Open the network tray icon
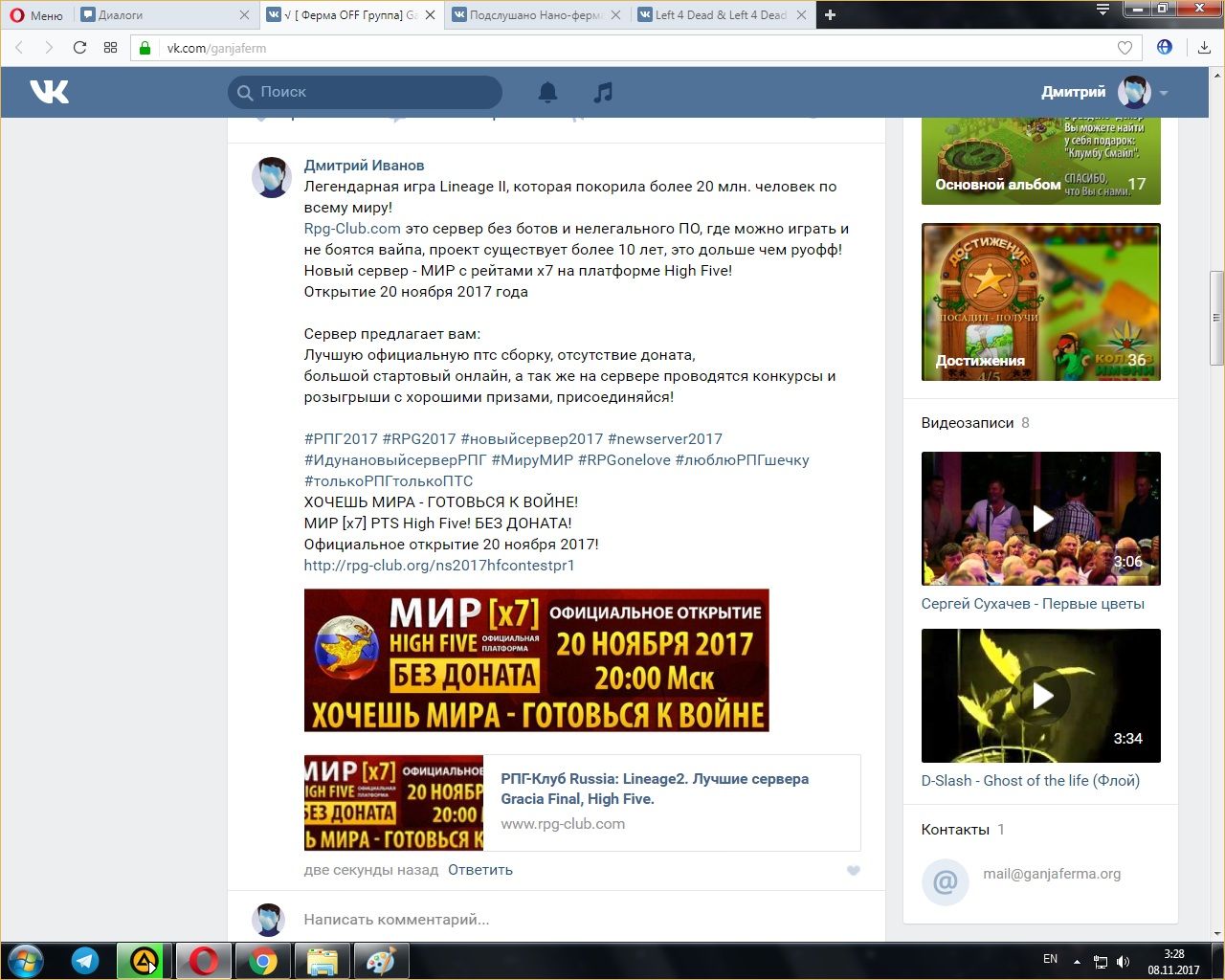The width and height of the screenshot is (1225, 980). tap(1101, 961)
